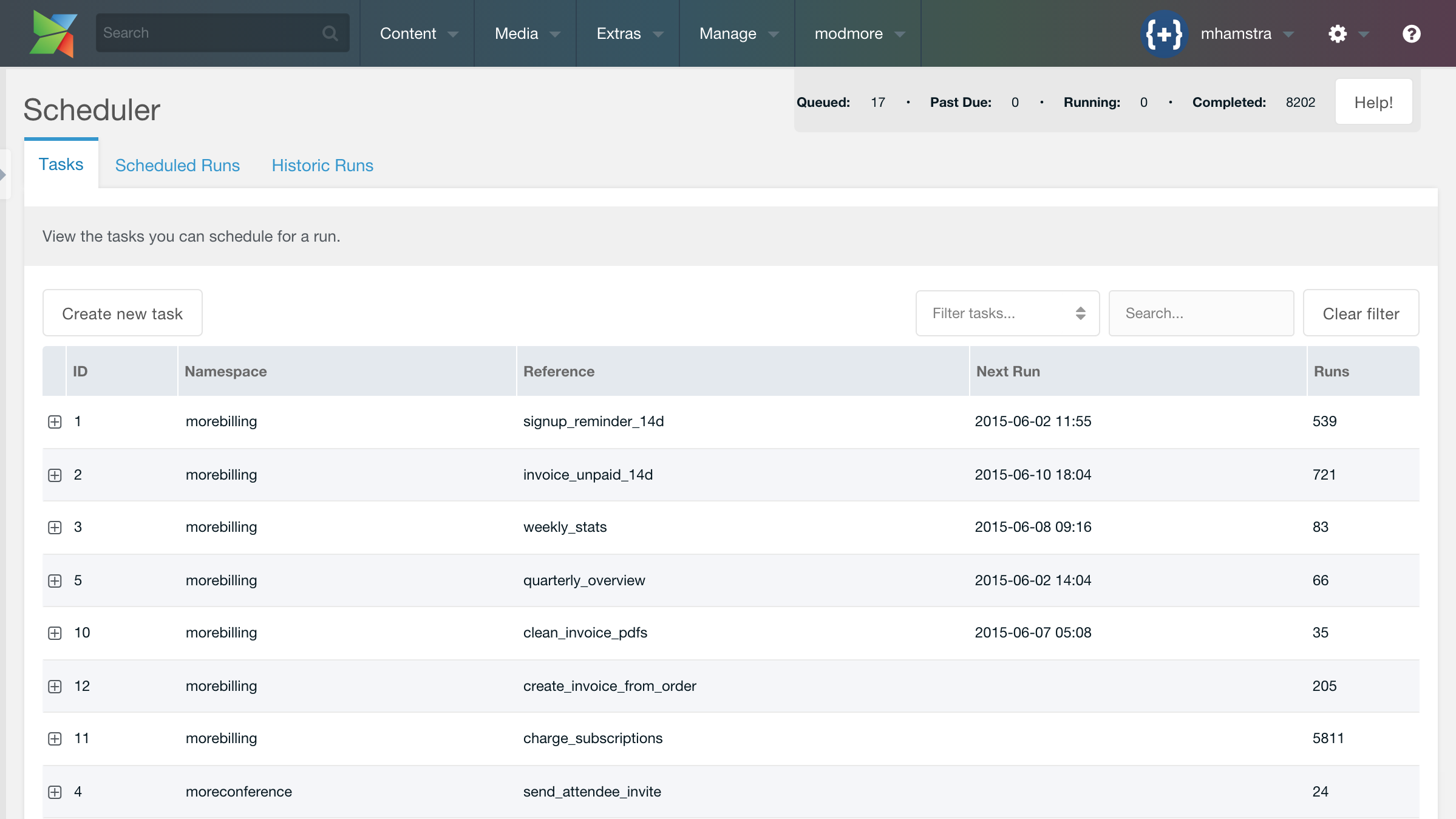1456x819 pixels.
Task: Expand row for create_invoice_from_order task
Action: (55, 686)
